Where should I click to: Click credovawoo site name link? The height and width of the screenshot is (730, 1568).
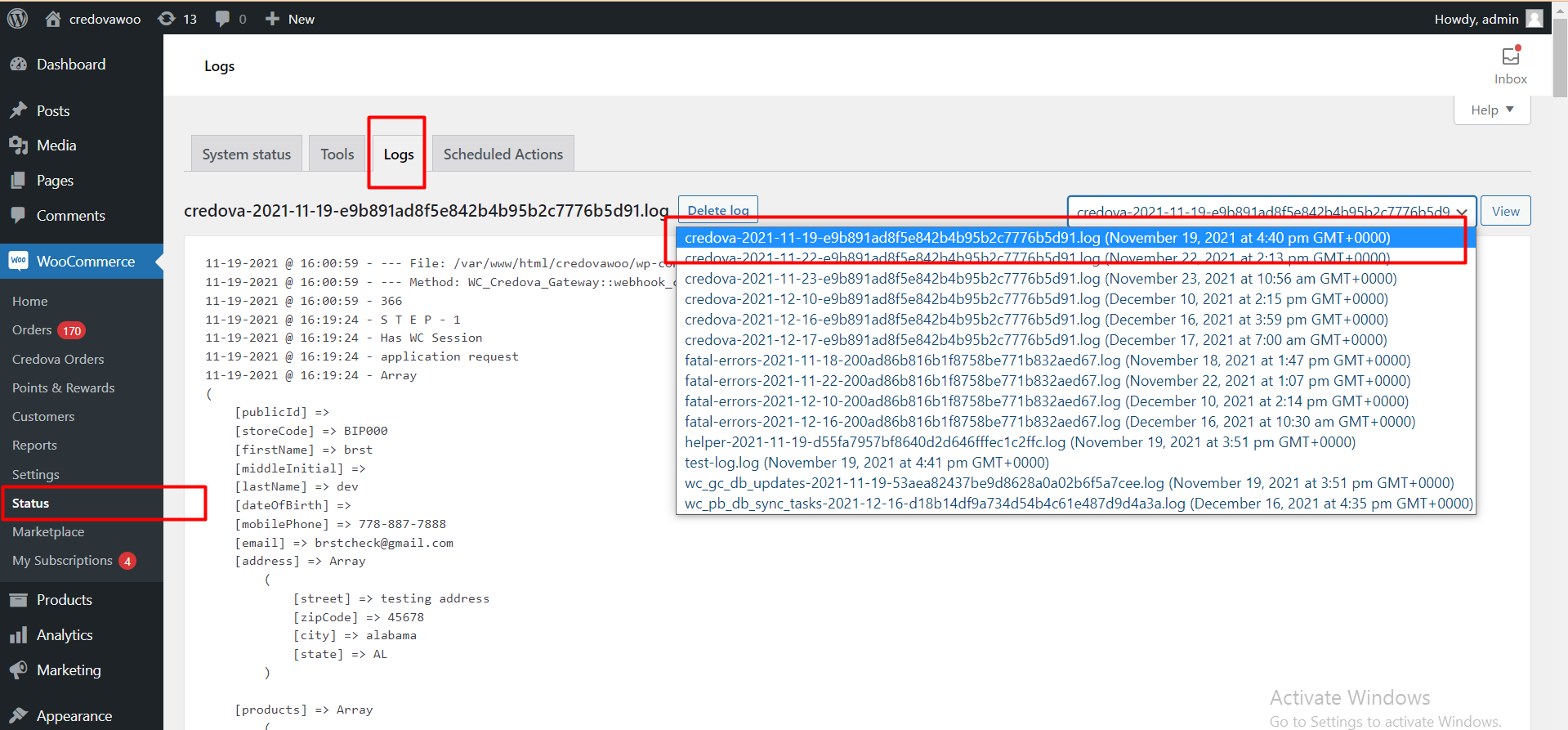pyautogui.click(x=105, y=18)
